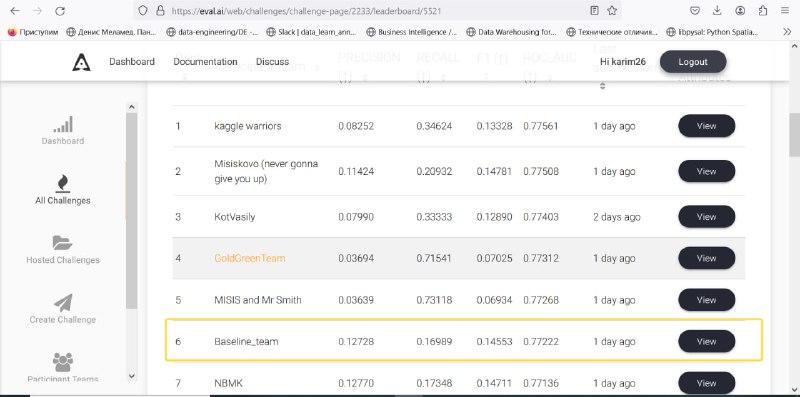Viewport: 800px width, 397px height.
Task: Open Discuss in top navigation
Action: tap(272, 62)
